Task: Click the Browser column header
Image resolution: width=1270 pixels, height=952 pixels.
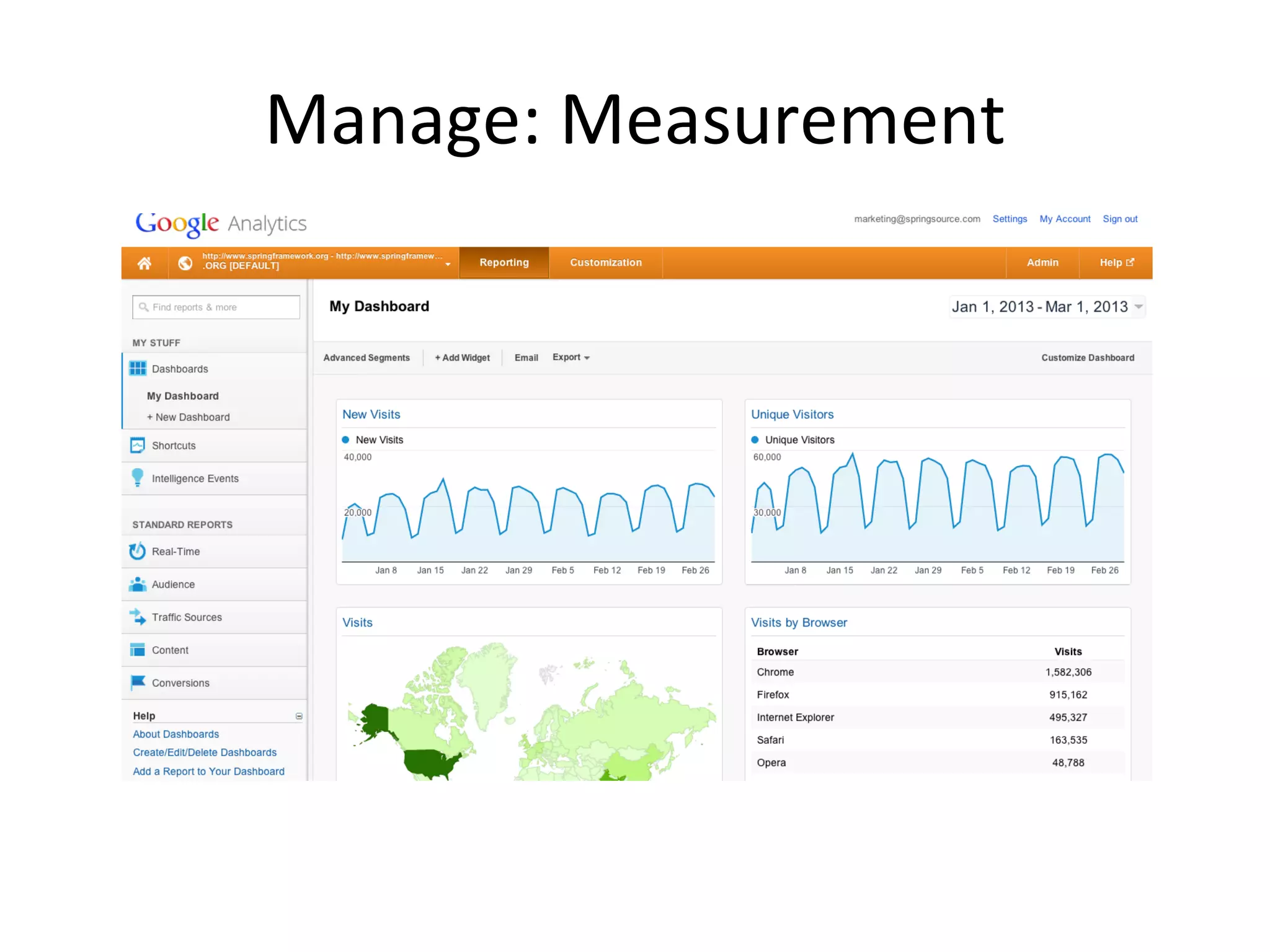Action: (777, 651)
